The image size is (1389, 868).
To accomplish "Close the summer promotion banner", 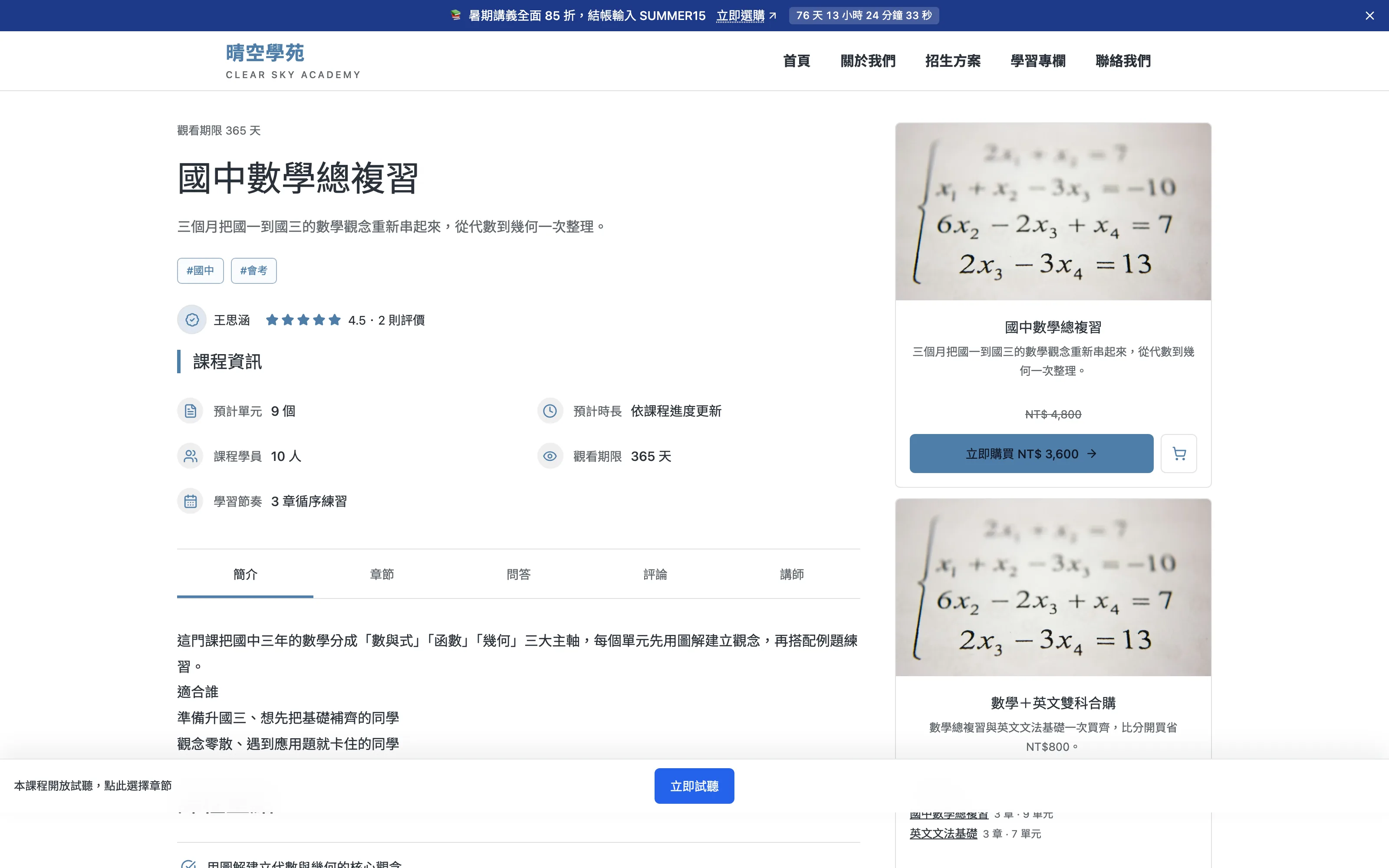I will pos(1369,16).
